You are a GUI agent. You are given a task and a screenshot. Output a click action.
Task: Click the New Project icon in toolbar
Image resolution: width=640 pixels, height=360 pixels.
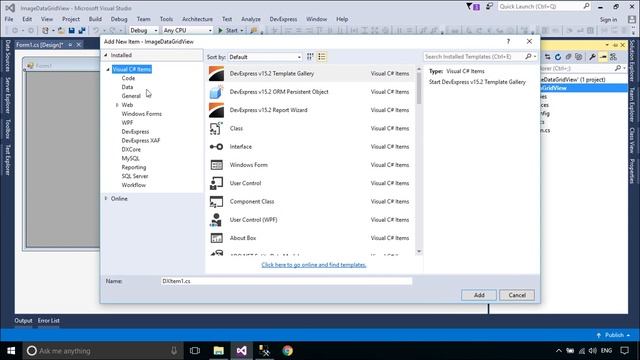click(x=45, y=30)
